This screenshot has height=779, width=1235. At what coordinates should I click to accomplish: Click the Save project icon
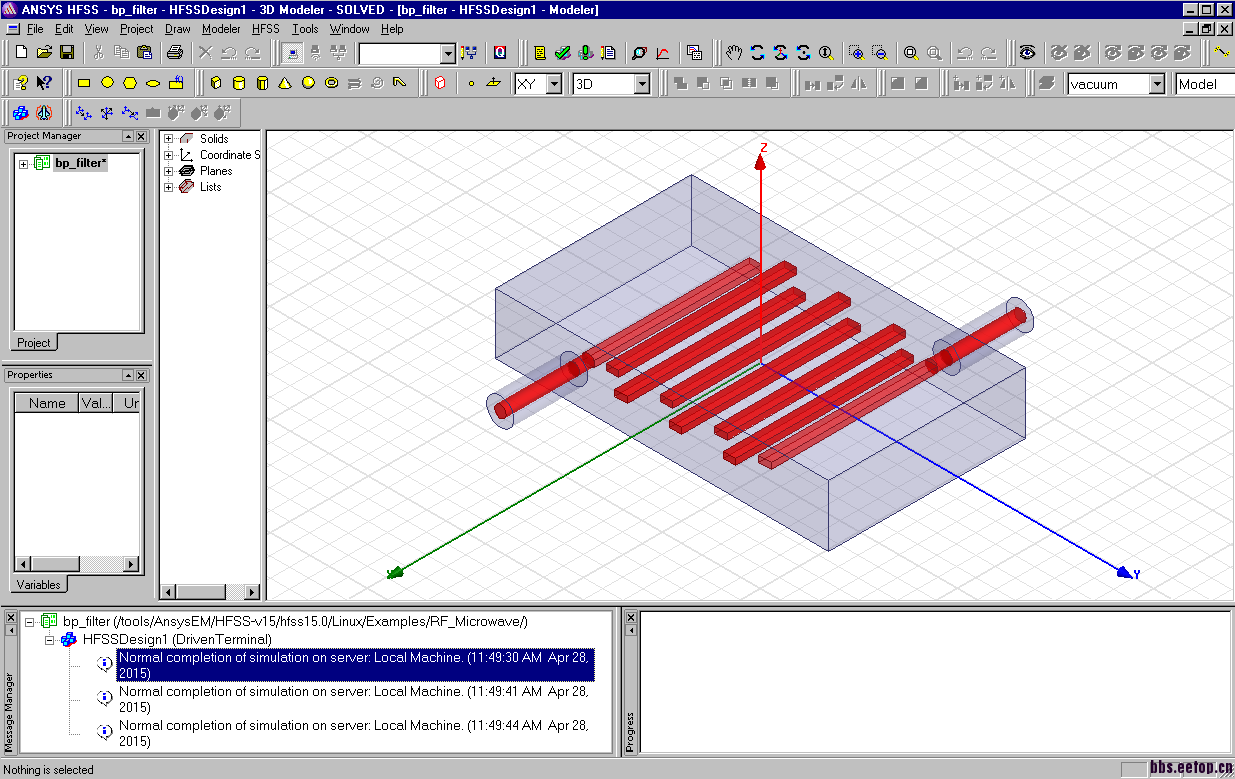pyautogui.click(x=67, y=53)
